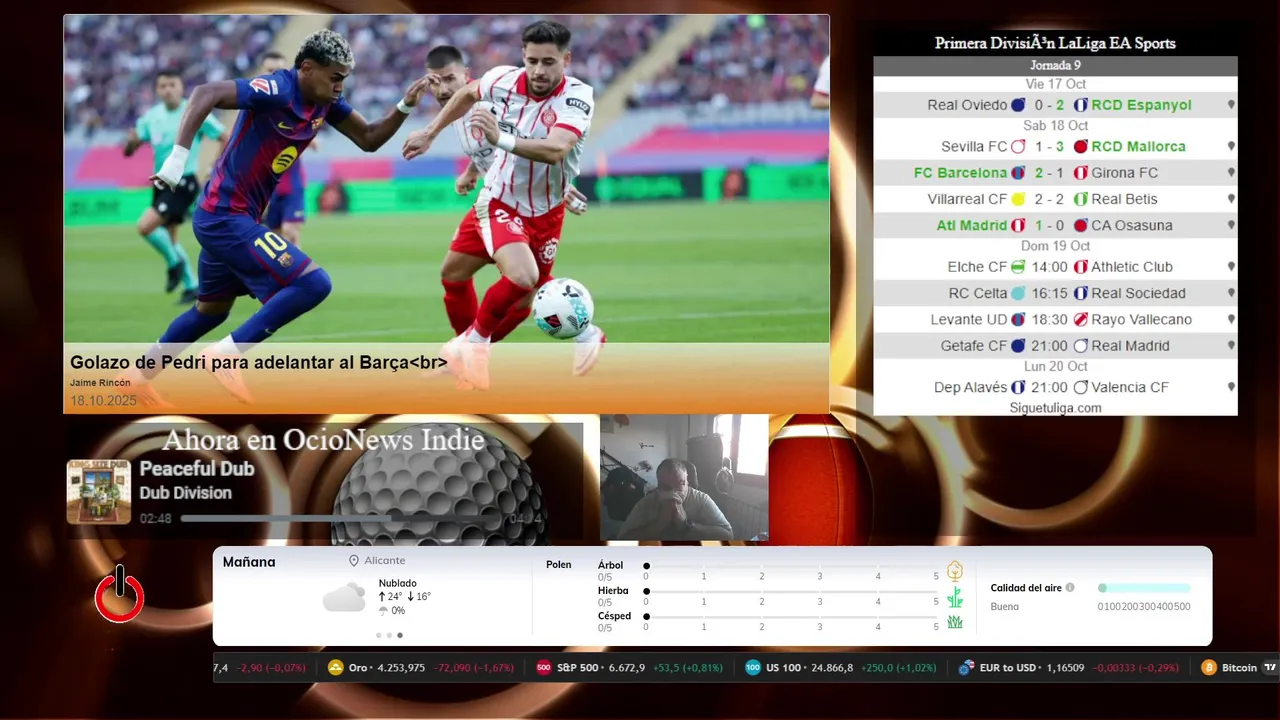Click the EUR to USD flag icon
The width and height of the screenshot is (1280, 720).
click(966, 667)
